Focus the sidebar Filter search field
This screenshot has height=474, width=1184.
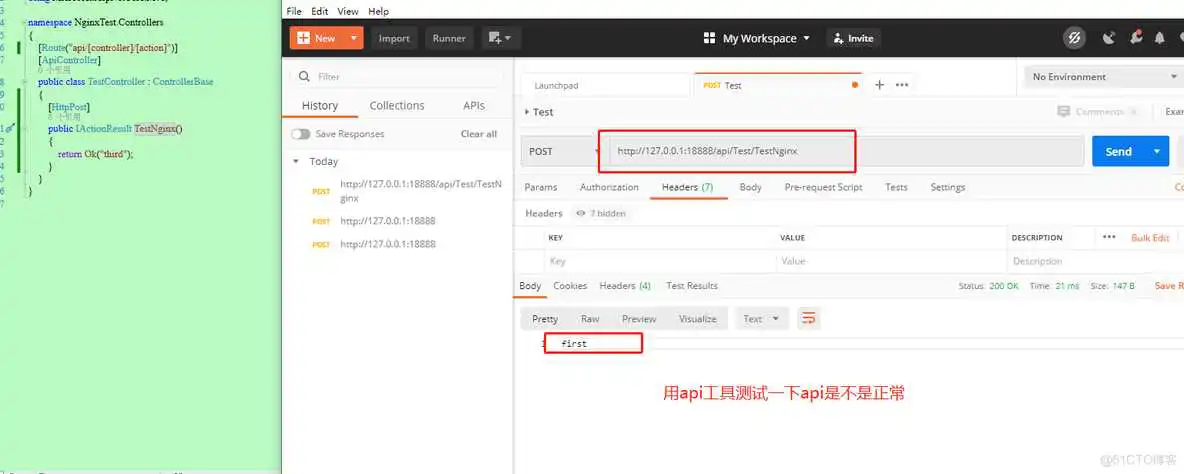[x=396, y=77]
